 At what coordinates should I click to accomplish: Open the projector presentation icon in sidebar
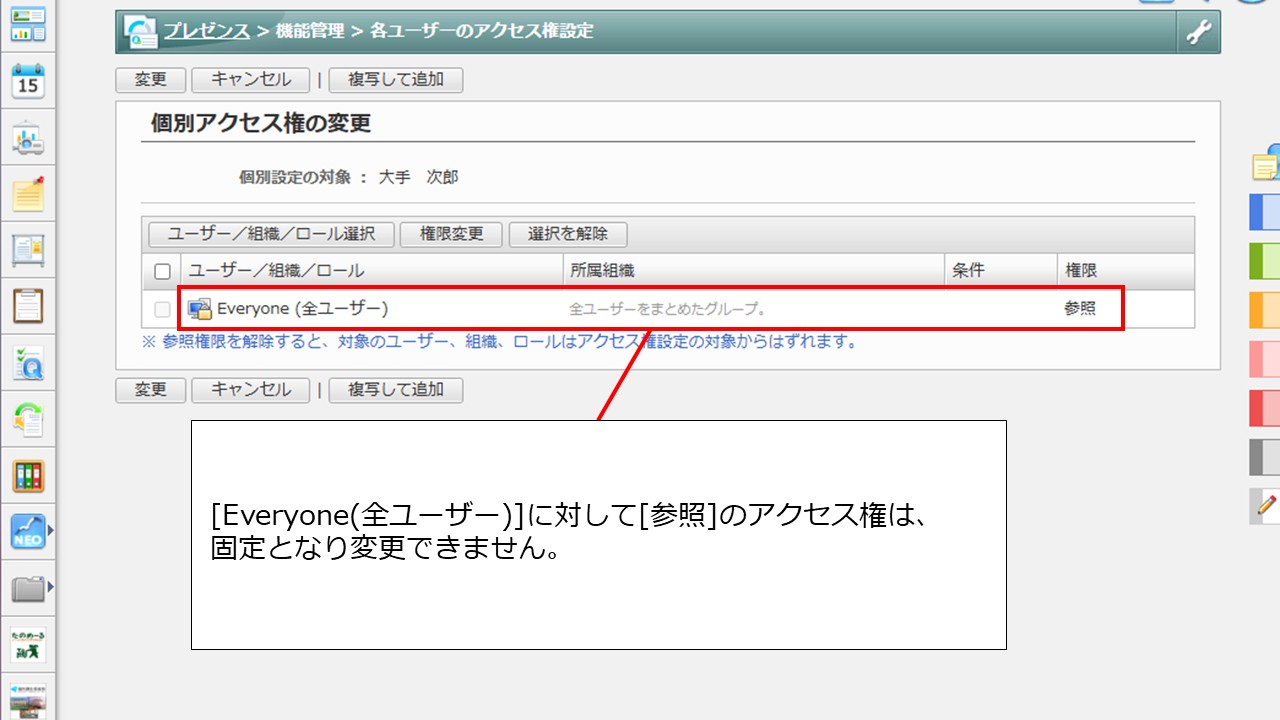(28, 139)
